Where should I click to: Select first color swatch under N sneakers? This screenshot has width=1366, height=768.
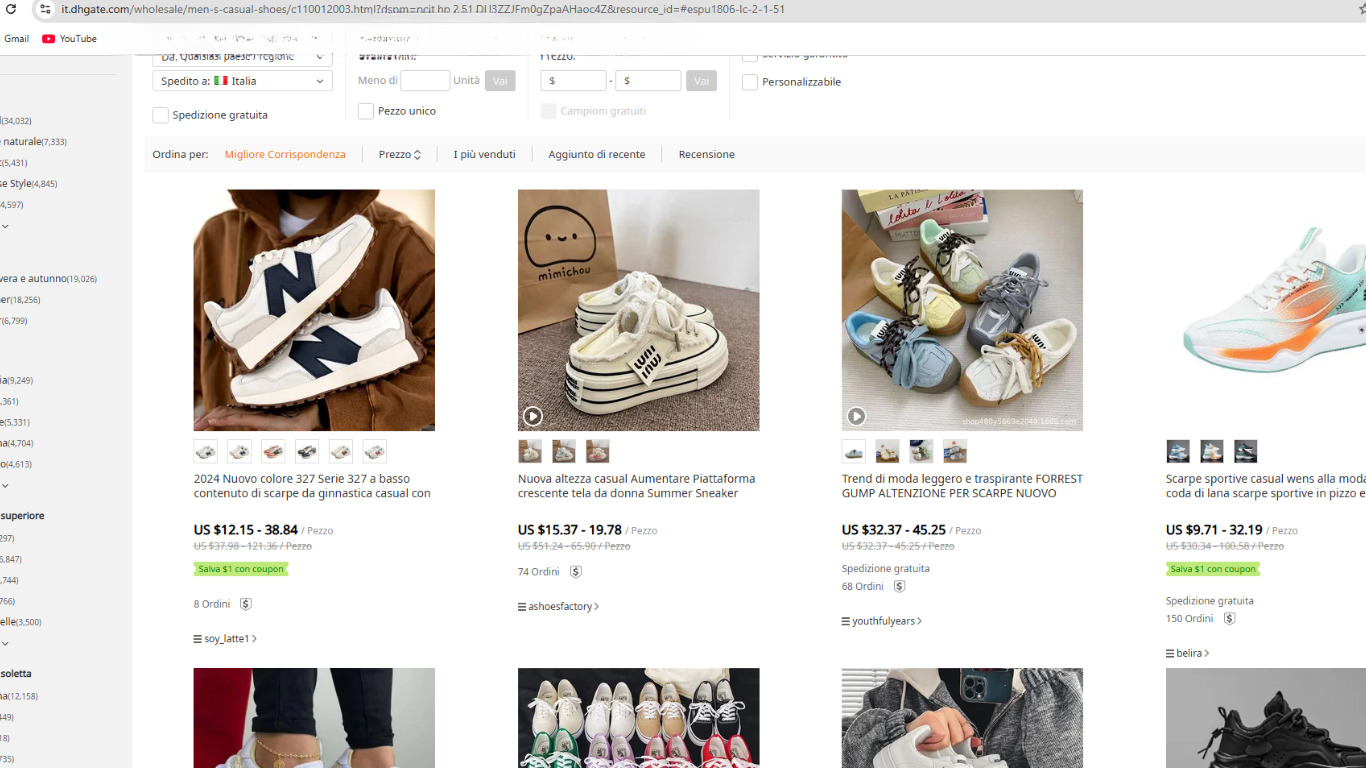[206, 452]
